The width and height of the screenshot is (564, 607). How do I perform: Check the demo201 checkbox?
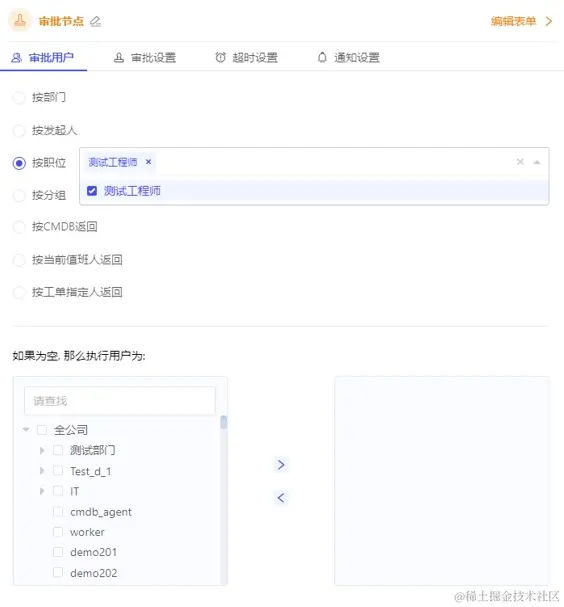(58, 552)
